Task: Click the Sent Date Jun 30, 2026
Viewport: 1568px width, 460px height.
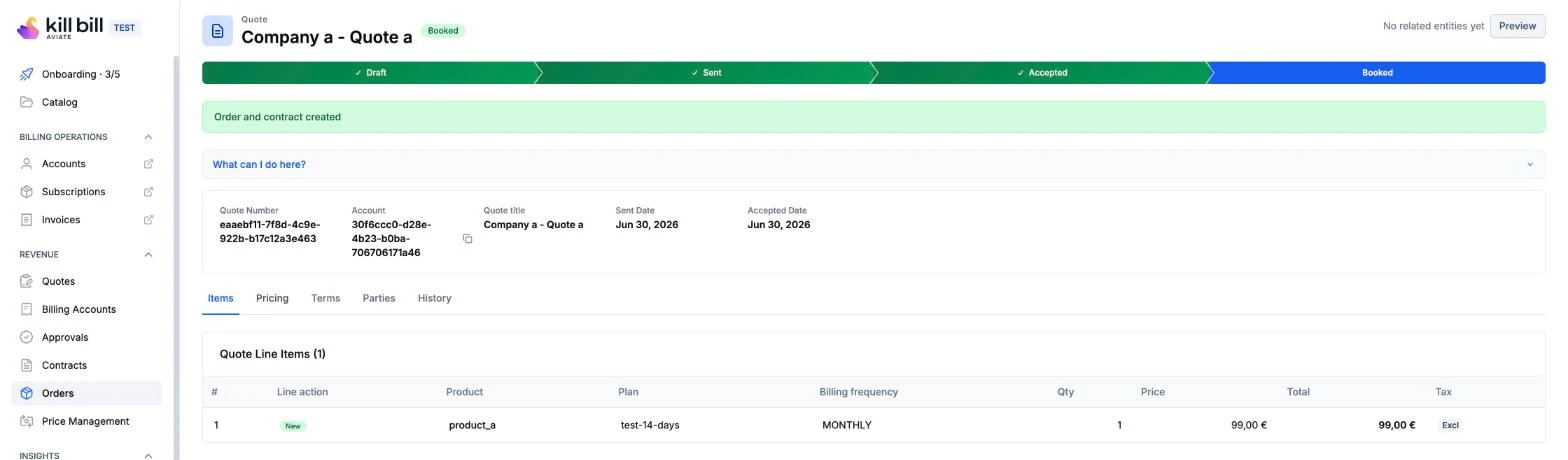Action: pyautogui.click(x=647, y=225)
